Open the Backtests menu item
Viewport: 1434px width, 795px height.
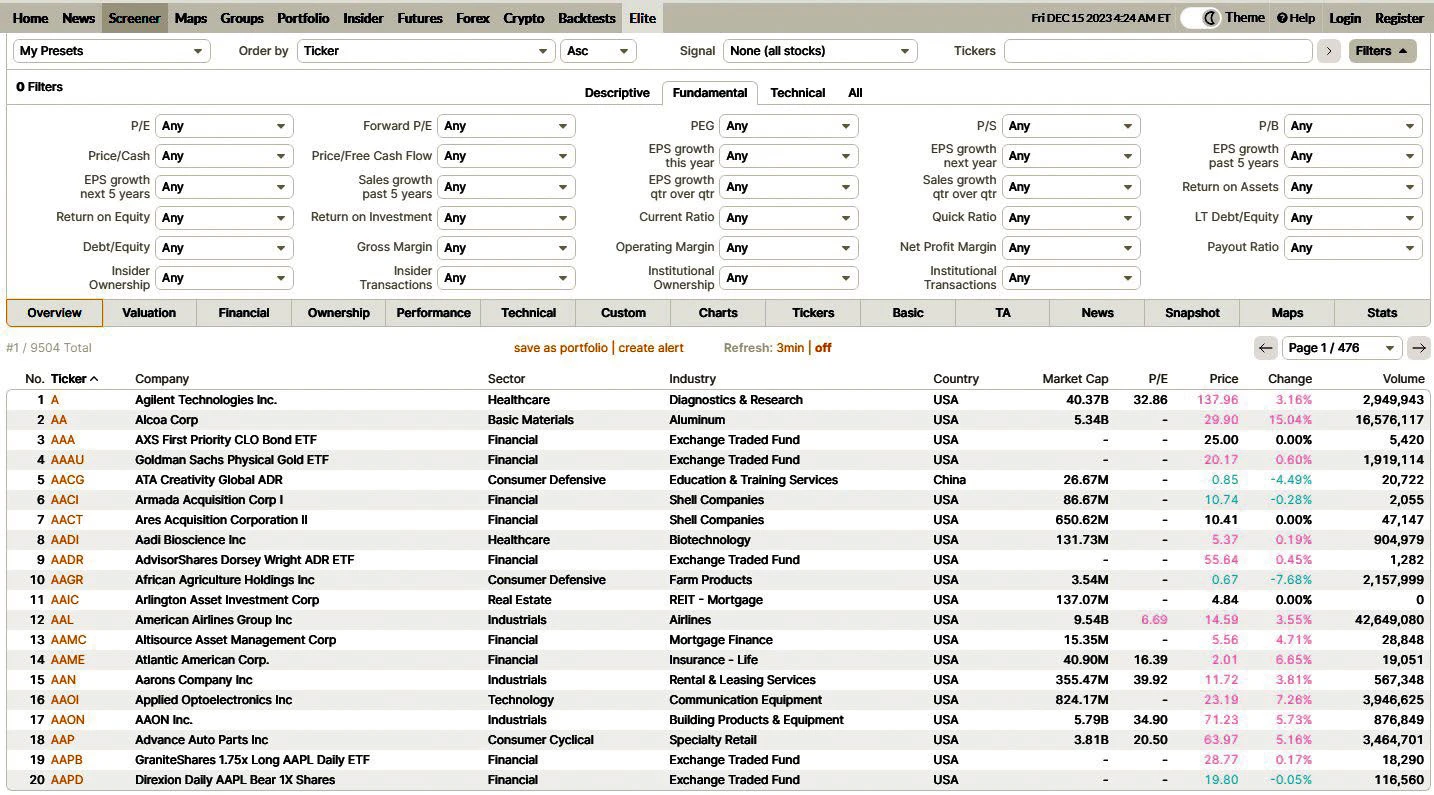pyautogui.click(x=587, y=18)
